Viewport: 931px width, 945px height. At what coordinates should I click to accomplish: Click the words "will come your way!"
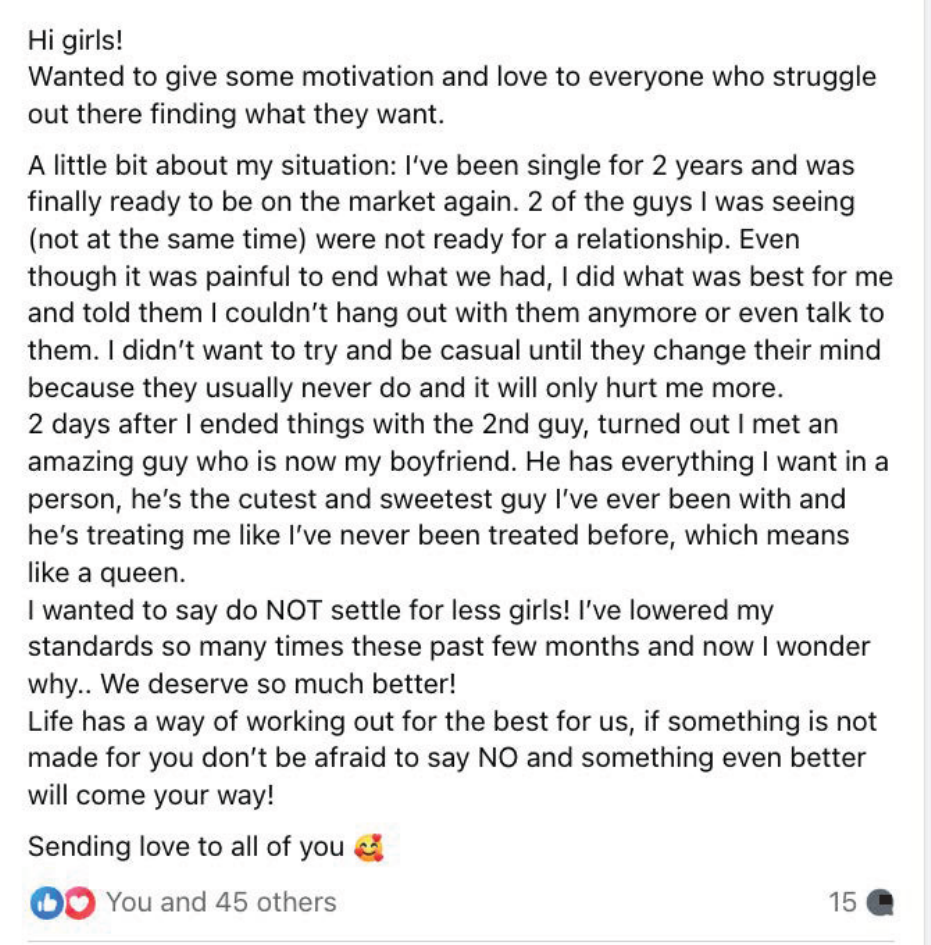point(151,796)
